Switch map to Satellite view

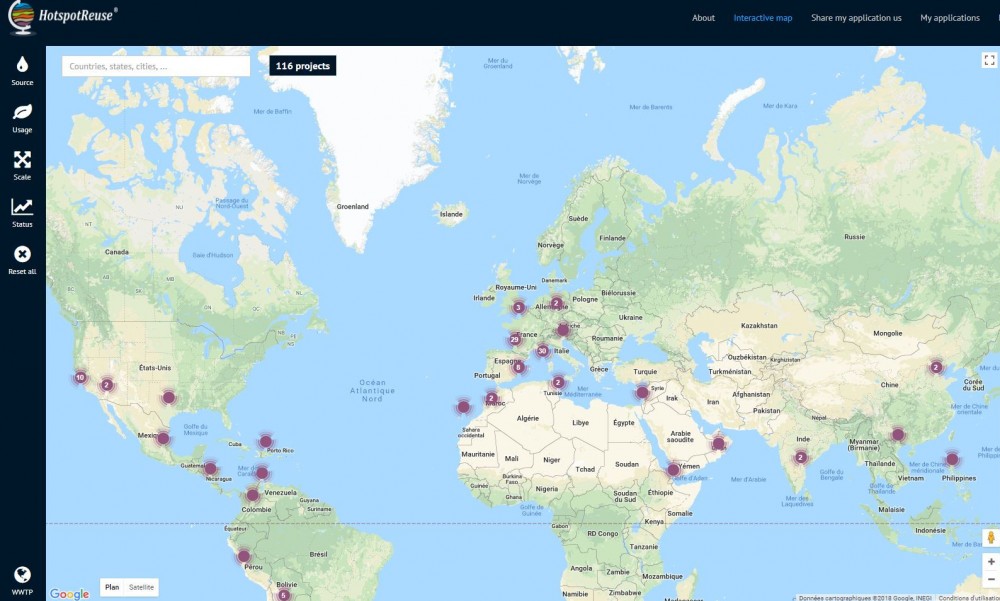click(x=142, y=587)
